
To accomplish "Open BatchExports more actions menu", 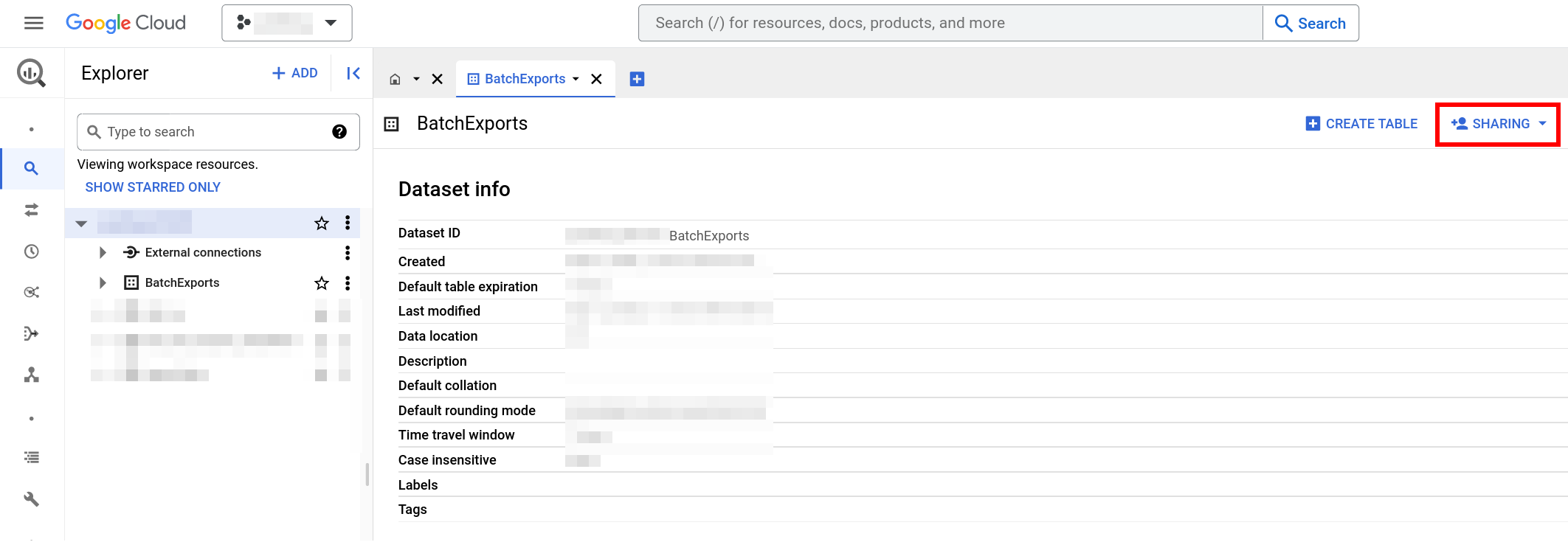I will tap(348, 283).
